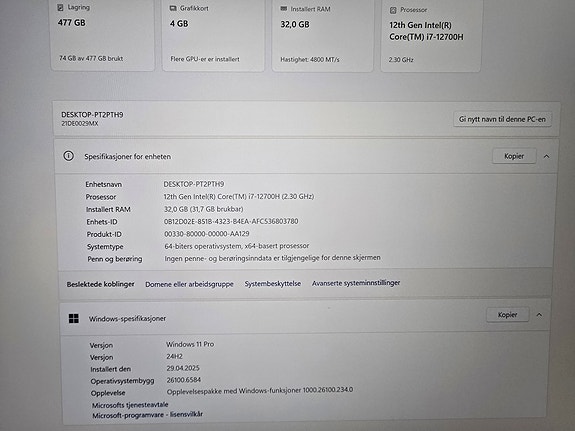Open Domene eller arbeidsgruppe link

(189, 284)
